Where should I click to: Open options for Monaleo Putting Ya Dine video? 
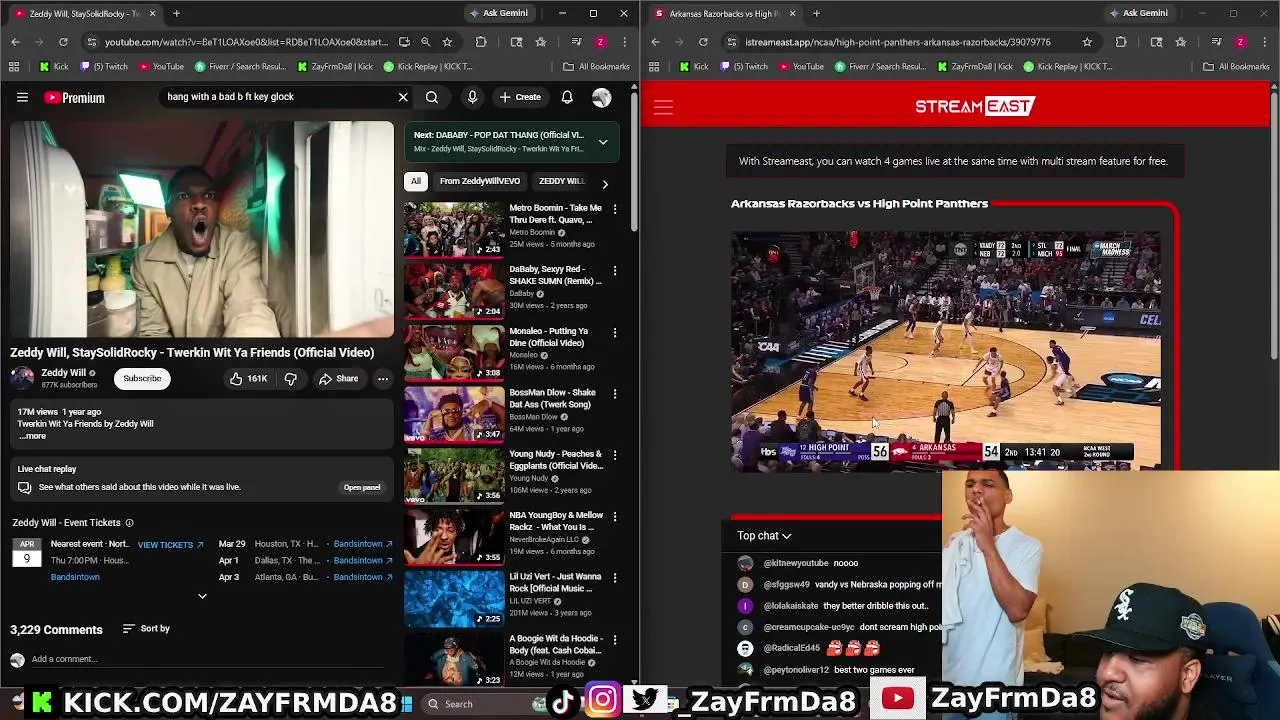point(615,332)
